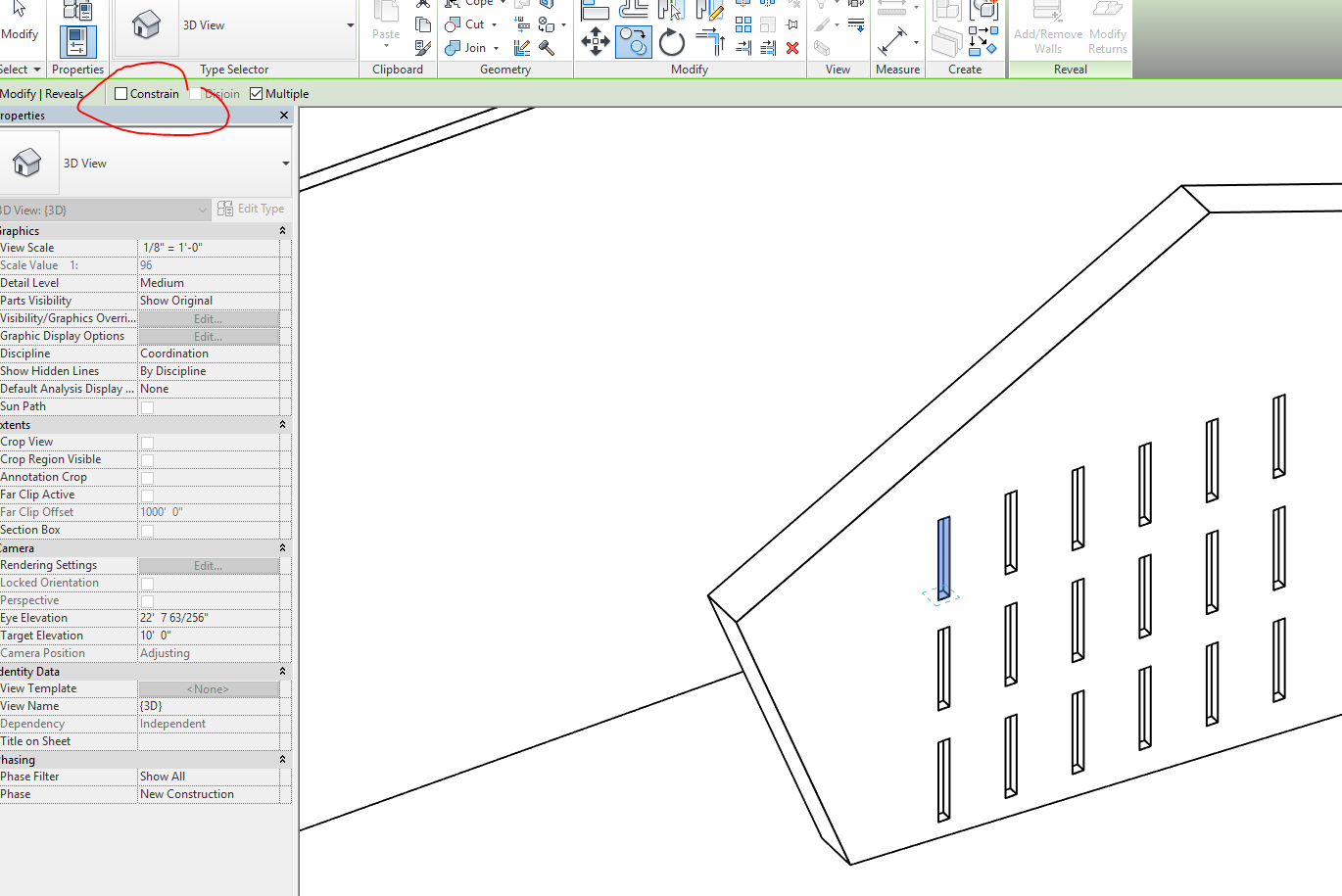The height and width of the screenshot is (896, 1342).
Task: Select the Copy tool in the Modify panel
Action: click(x=633, y=41)
